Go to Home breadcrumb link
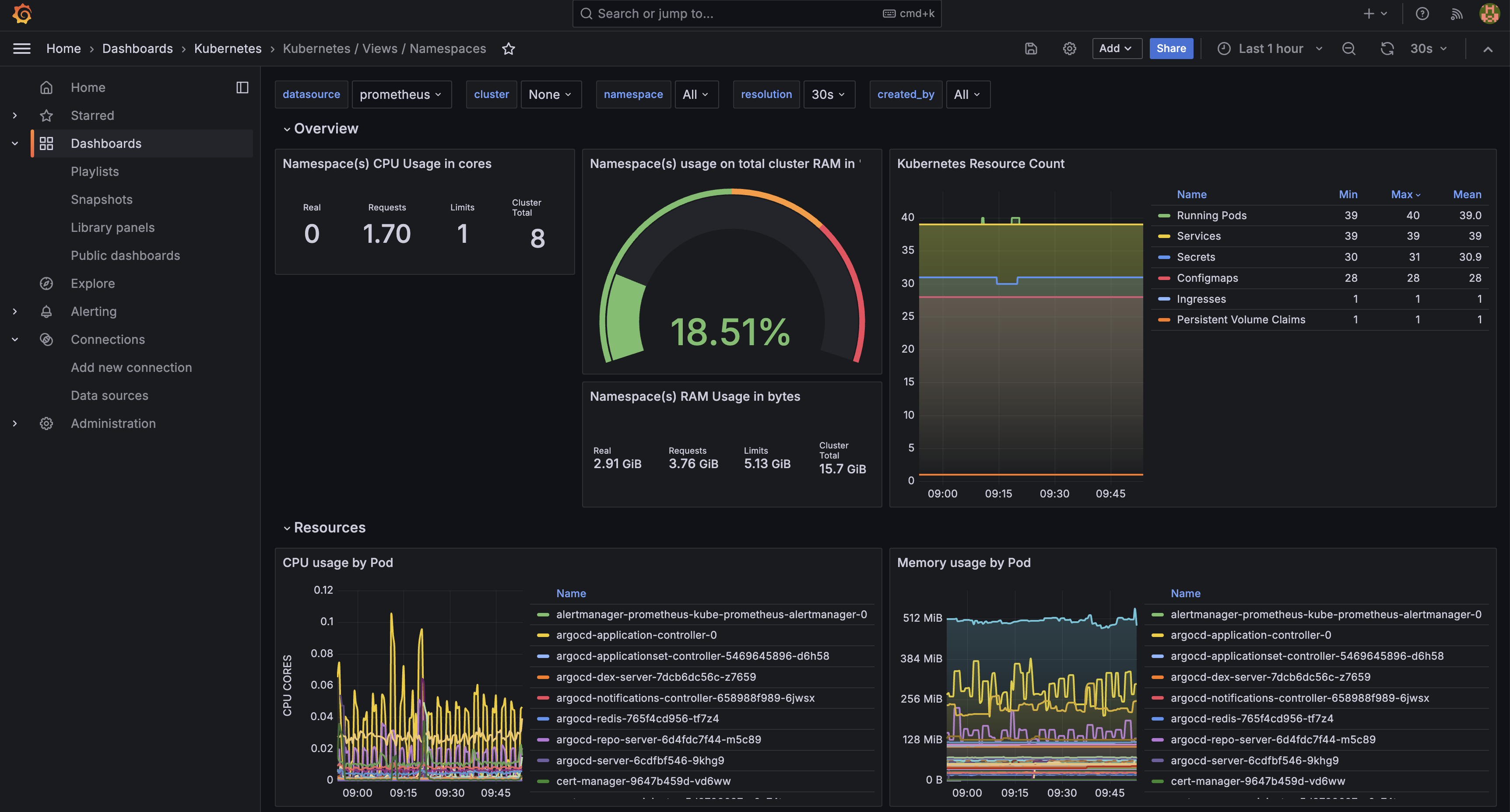 pos(63,49)
